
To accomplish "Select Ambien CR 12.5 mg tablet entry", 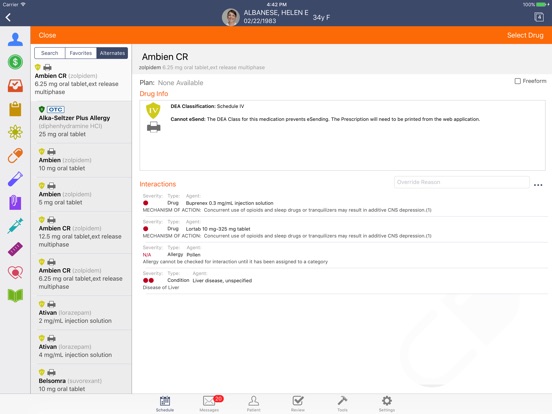I will tap(81, 232).
